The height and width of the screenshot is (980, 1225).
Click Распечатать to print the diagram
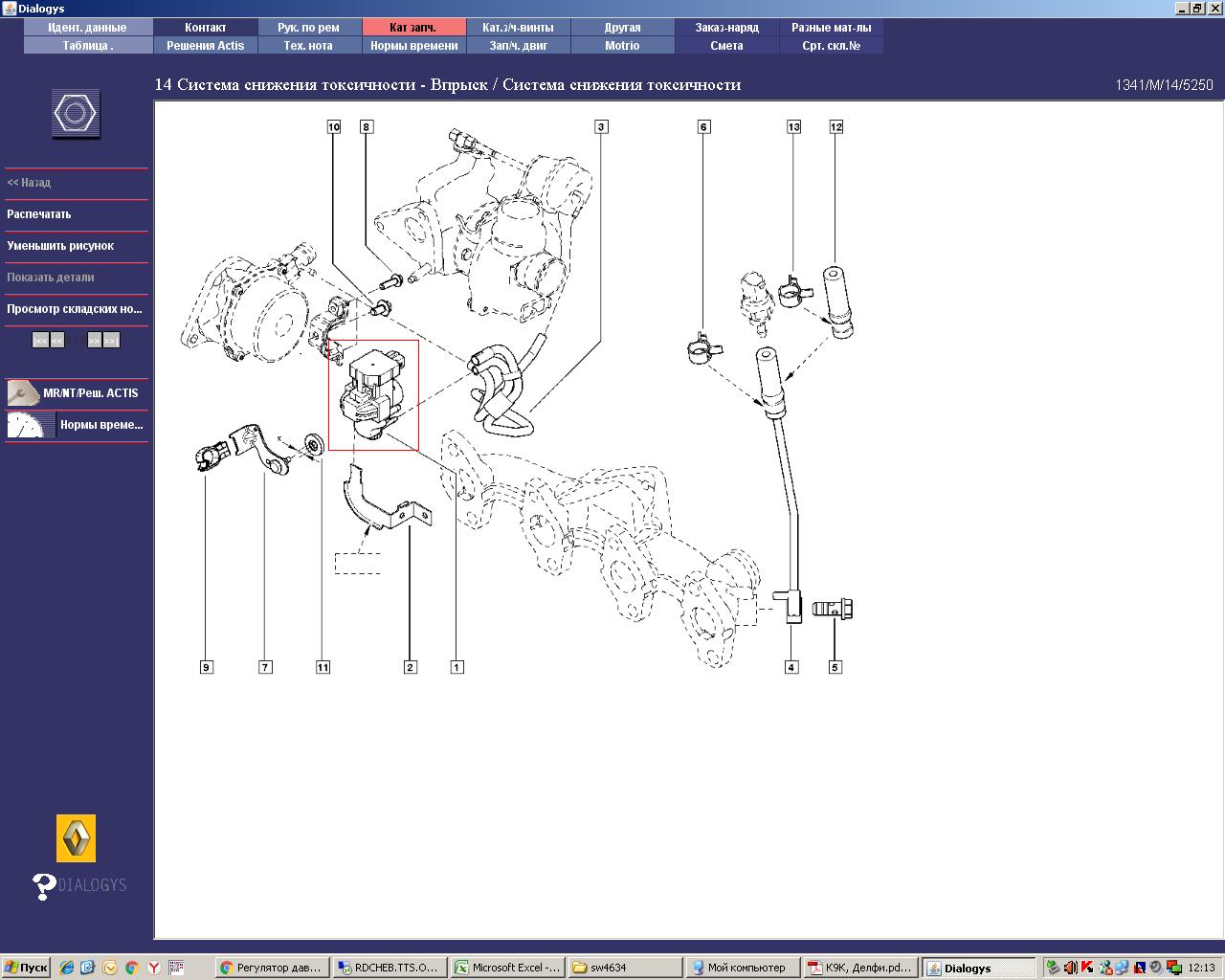[x=39, y=214]
